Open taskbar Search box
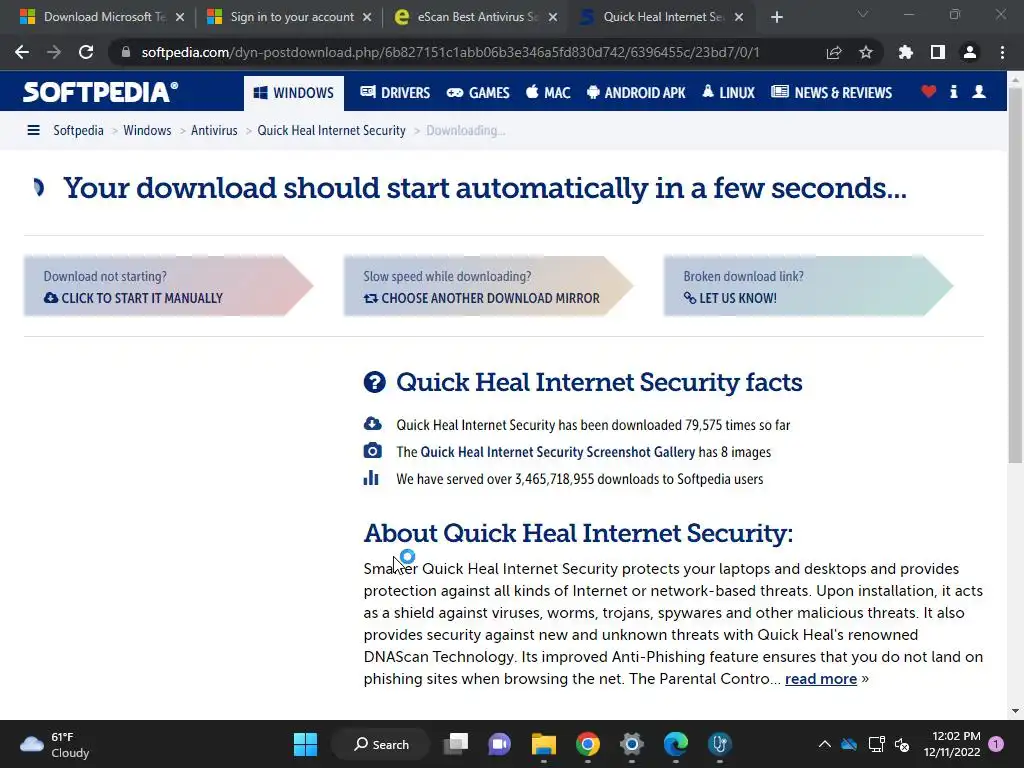 pyautogui.click(x=381, y=744)
